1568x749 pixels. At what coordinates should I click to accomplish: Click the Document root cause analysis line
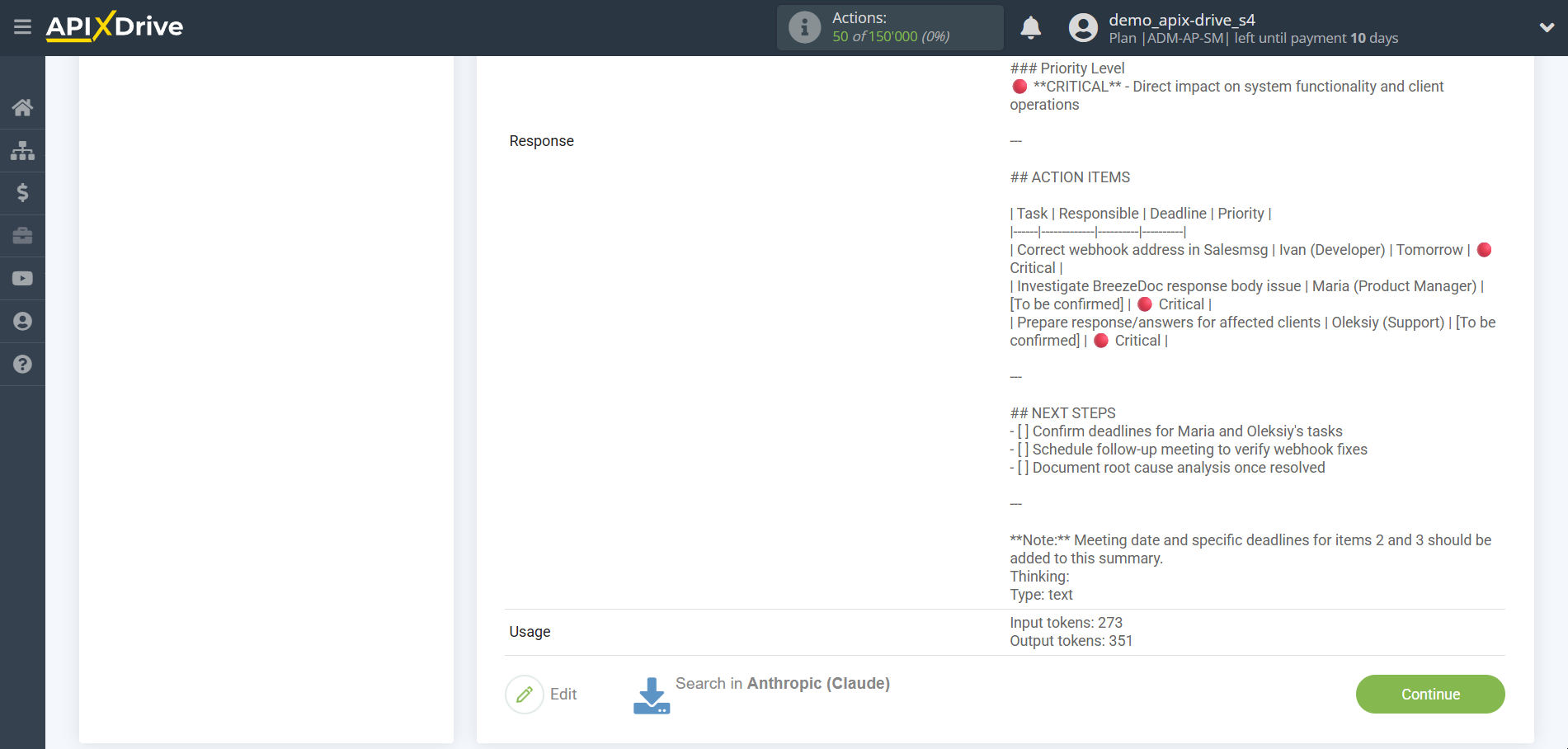pos(1167,468)
